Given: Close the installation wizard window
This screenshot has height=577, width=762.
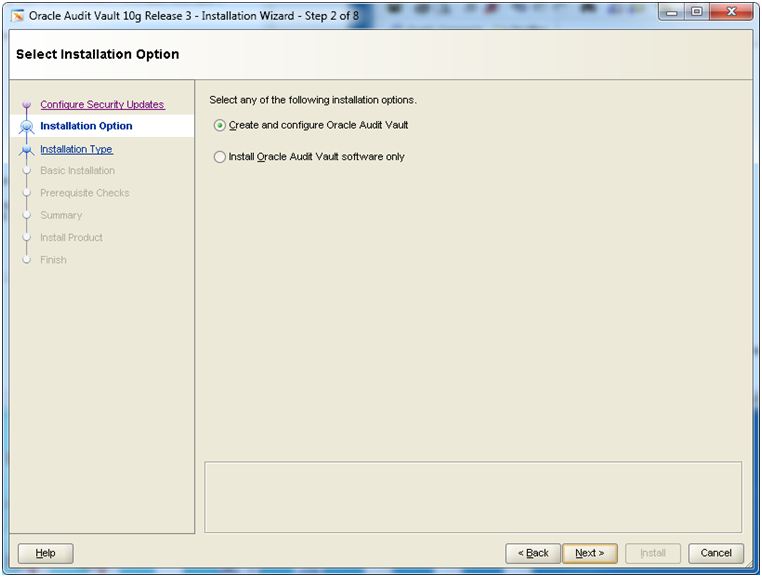Looking at the screenshot, I should (x=731, y=12).
